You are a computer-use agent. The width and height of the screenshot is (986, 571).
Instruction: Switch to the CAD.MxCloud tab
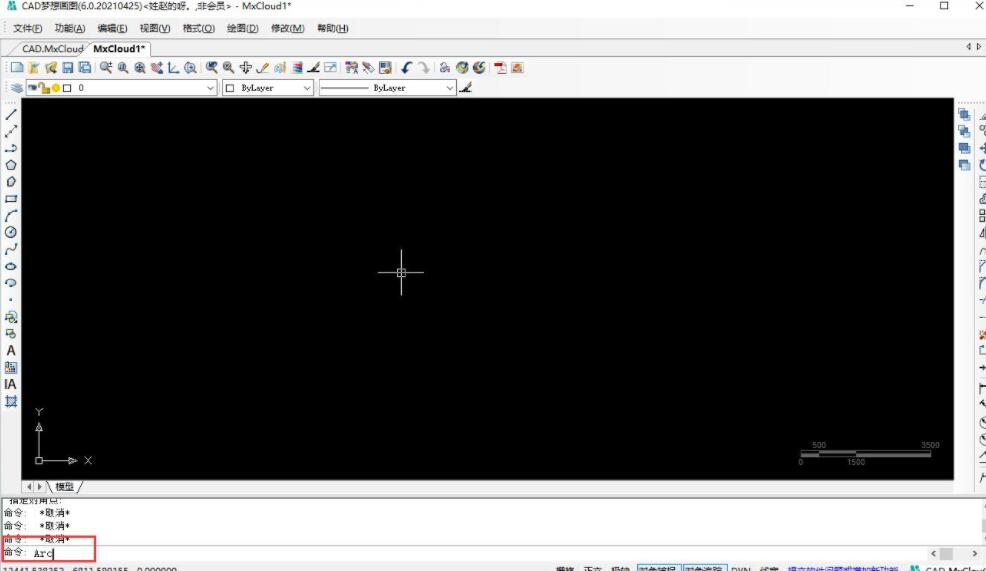pyautogui.click(x=52, y=48)
